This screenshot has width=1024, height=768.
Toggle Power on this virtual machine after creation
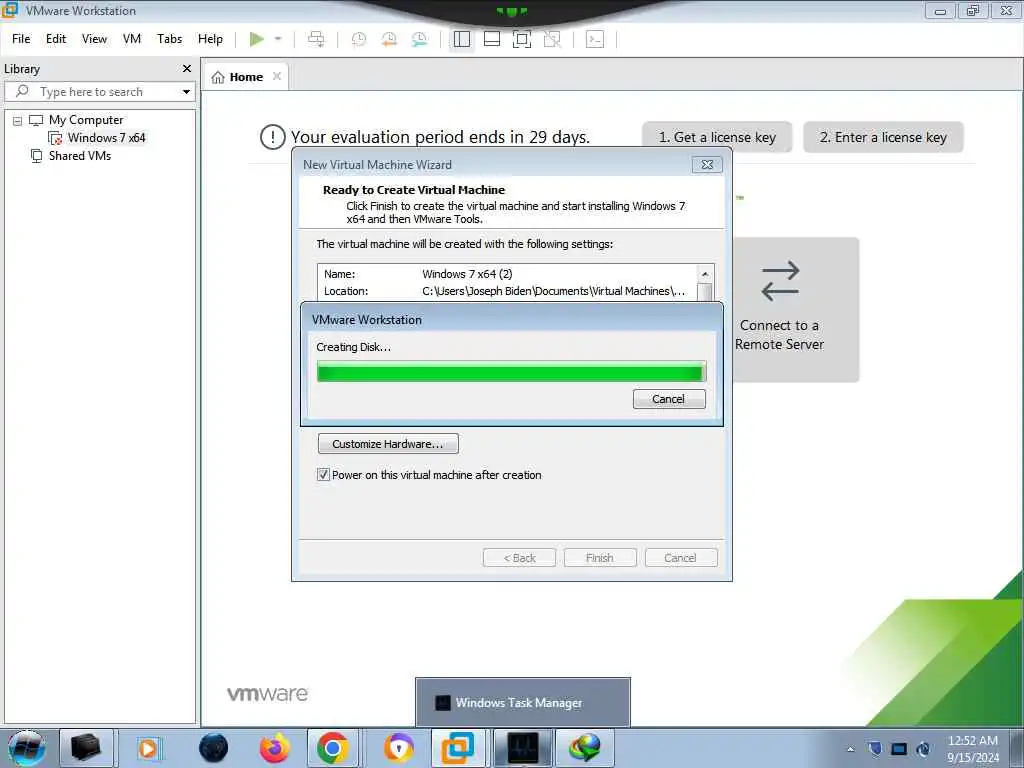tap(323, 475)
